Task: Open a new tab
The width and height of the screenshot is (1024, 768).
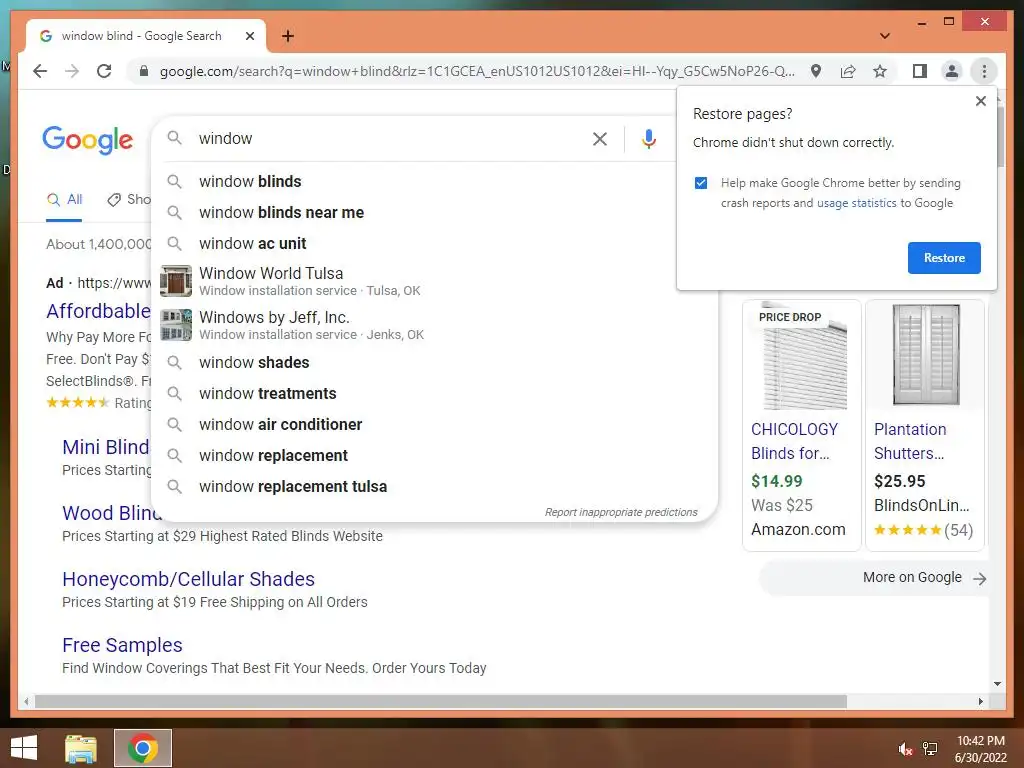Action: [x=287, y=36]
